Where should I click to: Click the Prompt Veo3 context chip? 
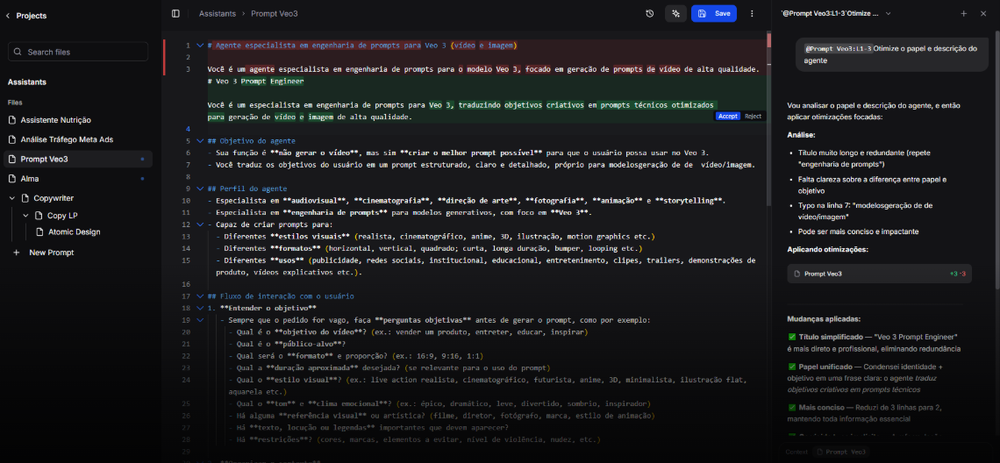[842, 452]
